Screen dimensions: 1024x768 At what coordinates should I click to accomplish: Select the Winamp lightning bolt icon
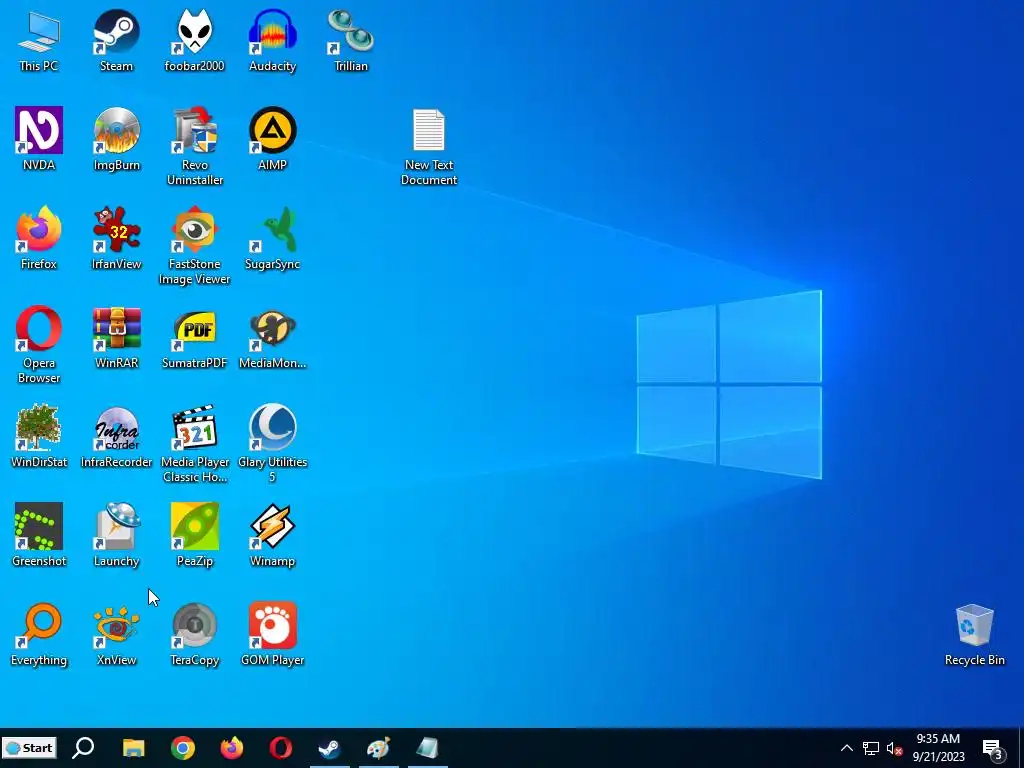click(272, 535)
